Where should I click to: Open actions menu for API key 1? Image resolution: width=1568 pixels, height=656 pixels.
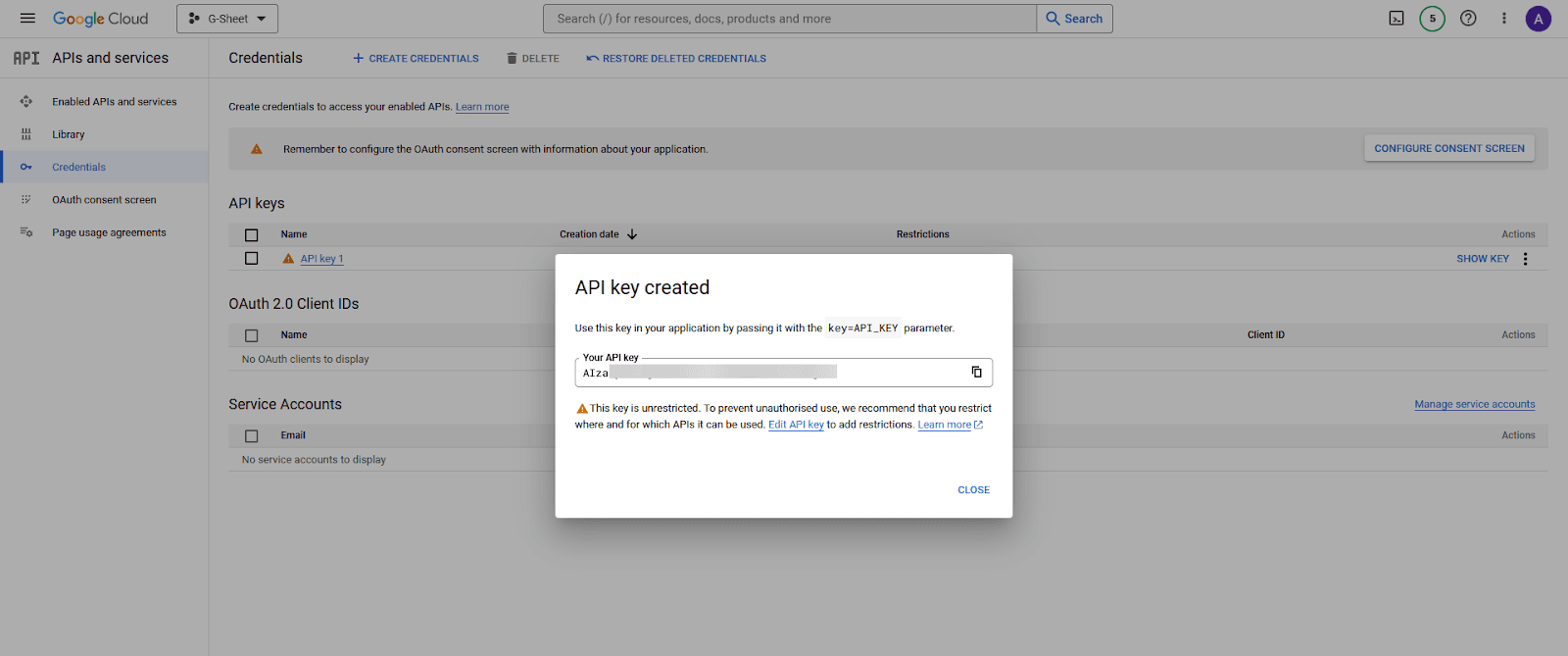[x=1525, y=259]
